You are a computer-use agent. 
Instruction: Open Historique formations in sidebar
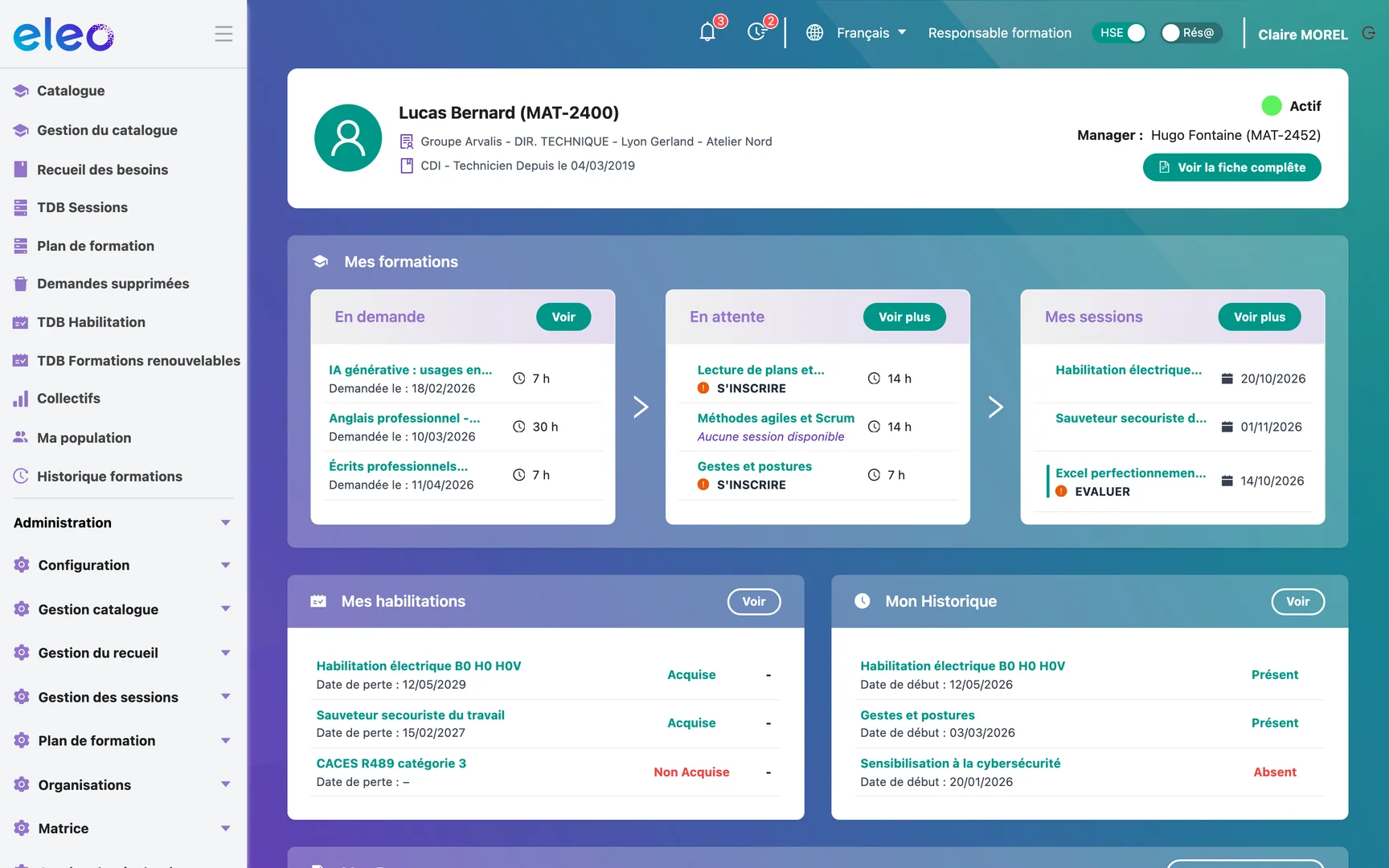point(109,477)
